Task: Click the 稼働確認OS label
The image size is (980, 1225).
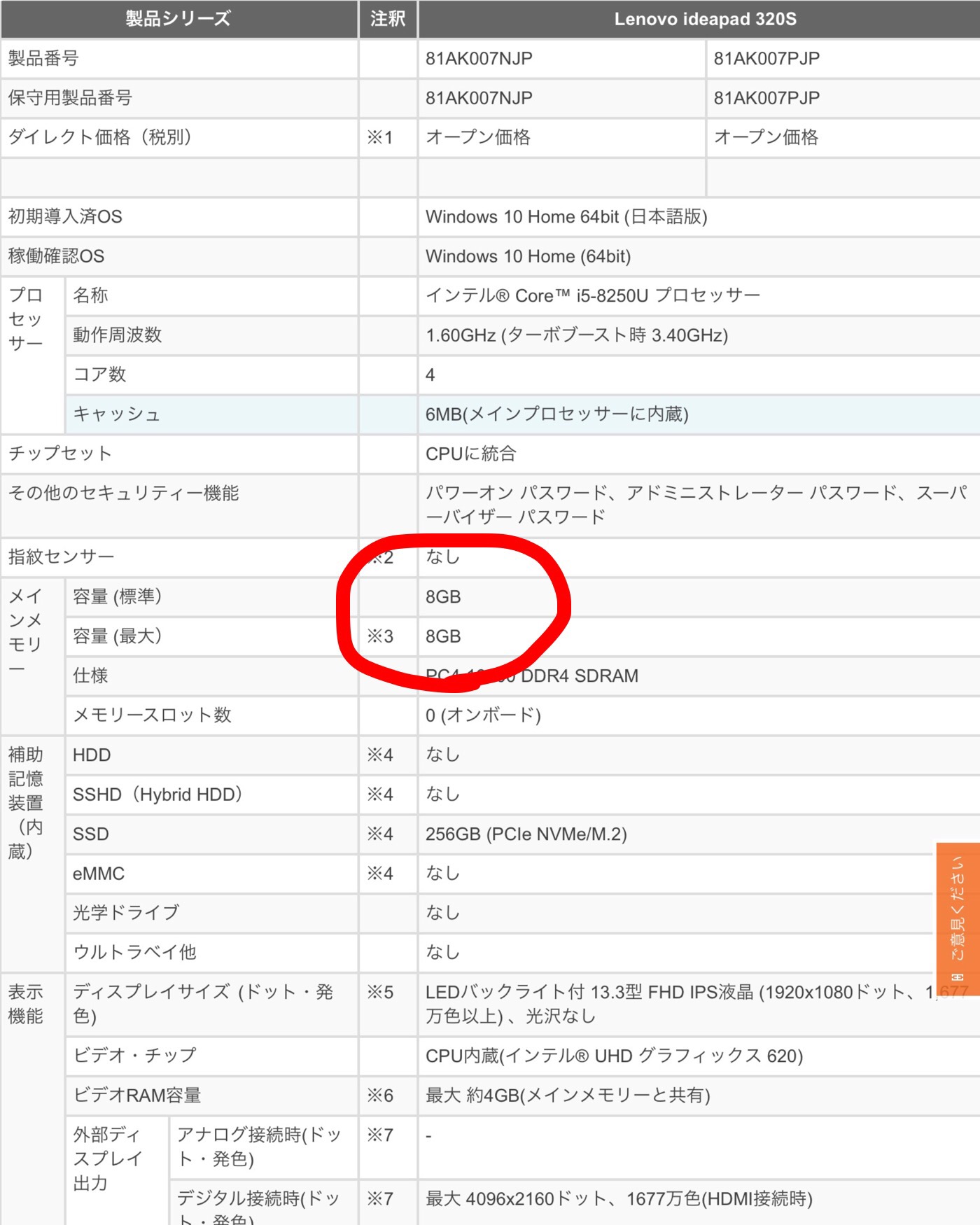Action: (56, 256)
